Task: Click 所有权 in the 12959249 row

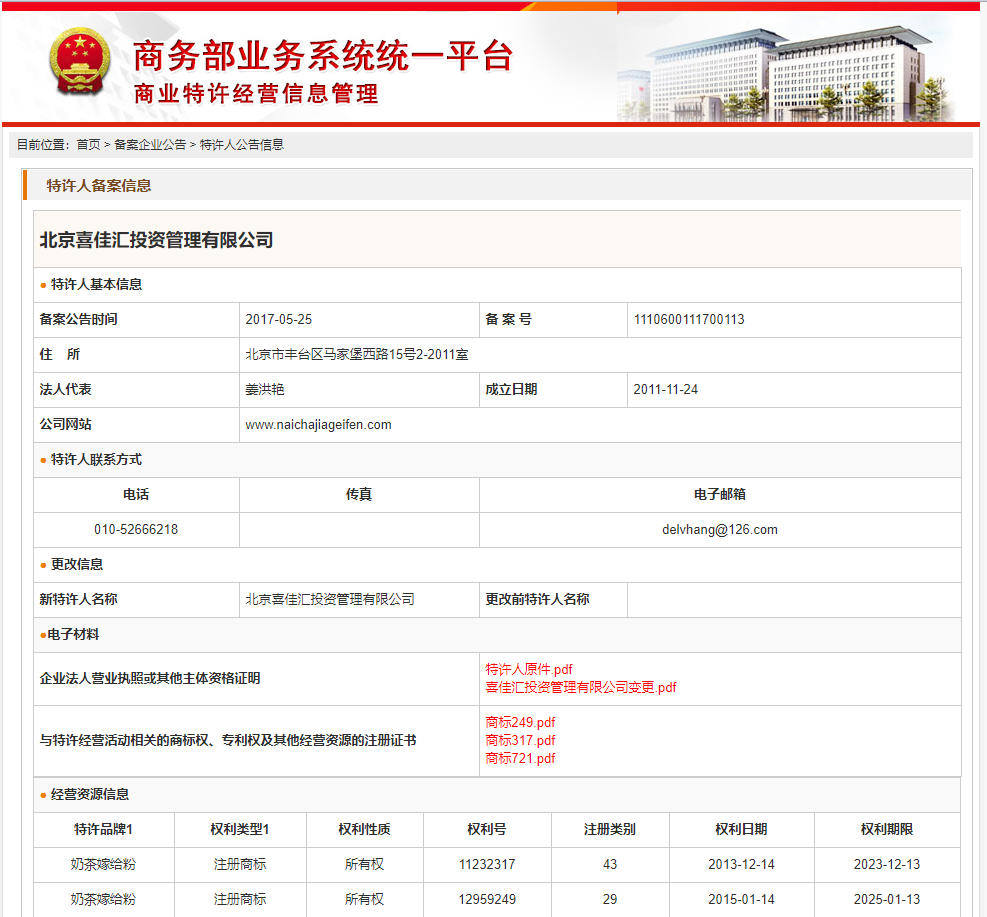Action: point(364,900)
